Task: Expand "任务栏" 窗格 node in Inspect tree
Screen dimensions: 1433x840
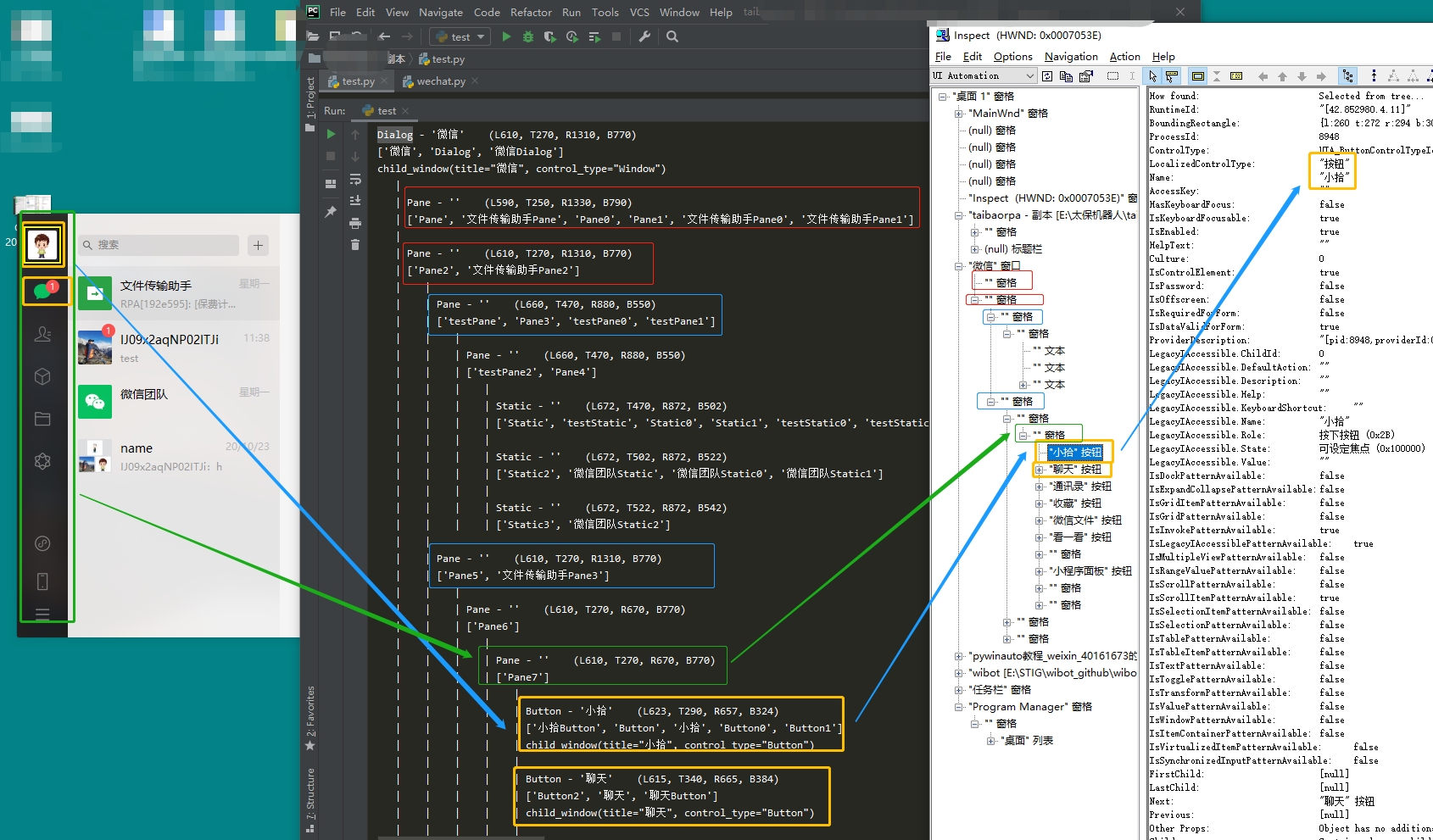Action: [x=958, y=690]
